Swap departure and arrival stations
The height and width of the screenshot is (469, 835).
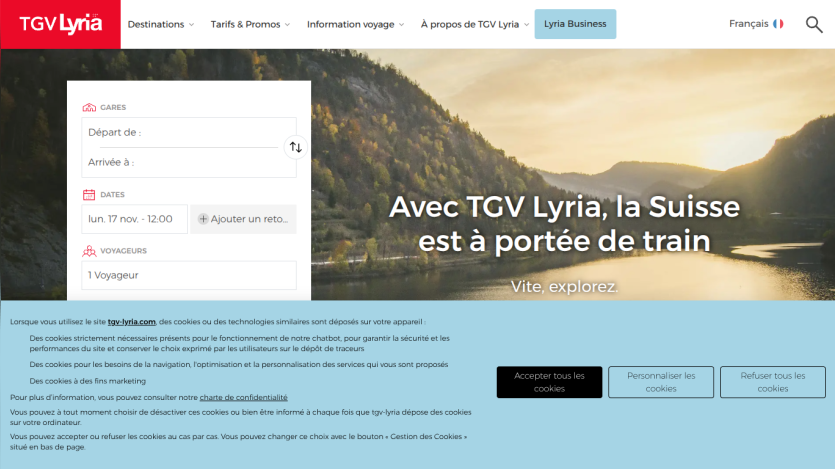click(296, 147)
